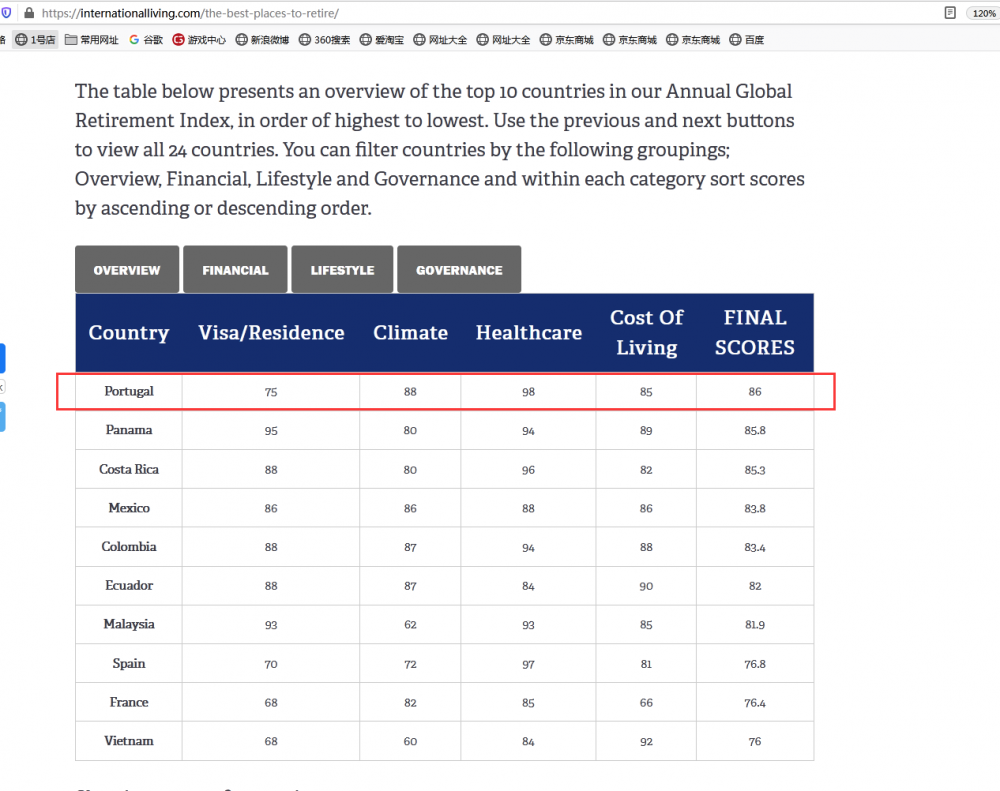Click the Spain country cell
Screen dimensions: 1000x791
click(129, 663)
